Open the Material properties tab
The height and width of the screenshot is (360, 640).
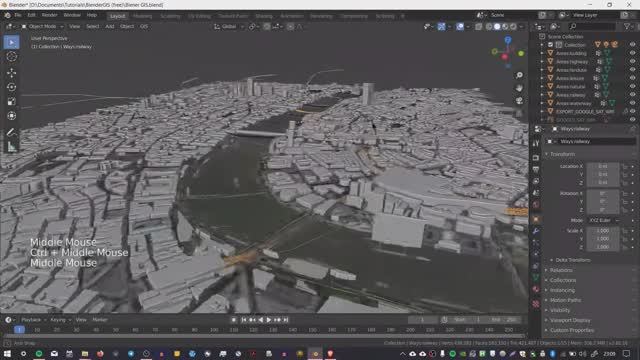pos(536,289)
